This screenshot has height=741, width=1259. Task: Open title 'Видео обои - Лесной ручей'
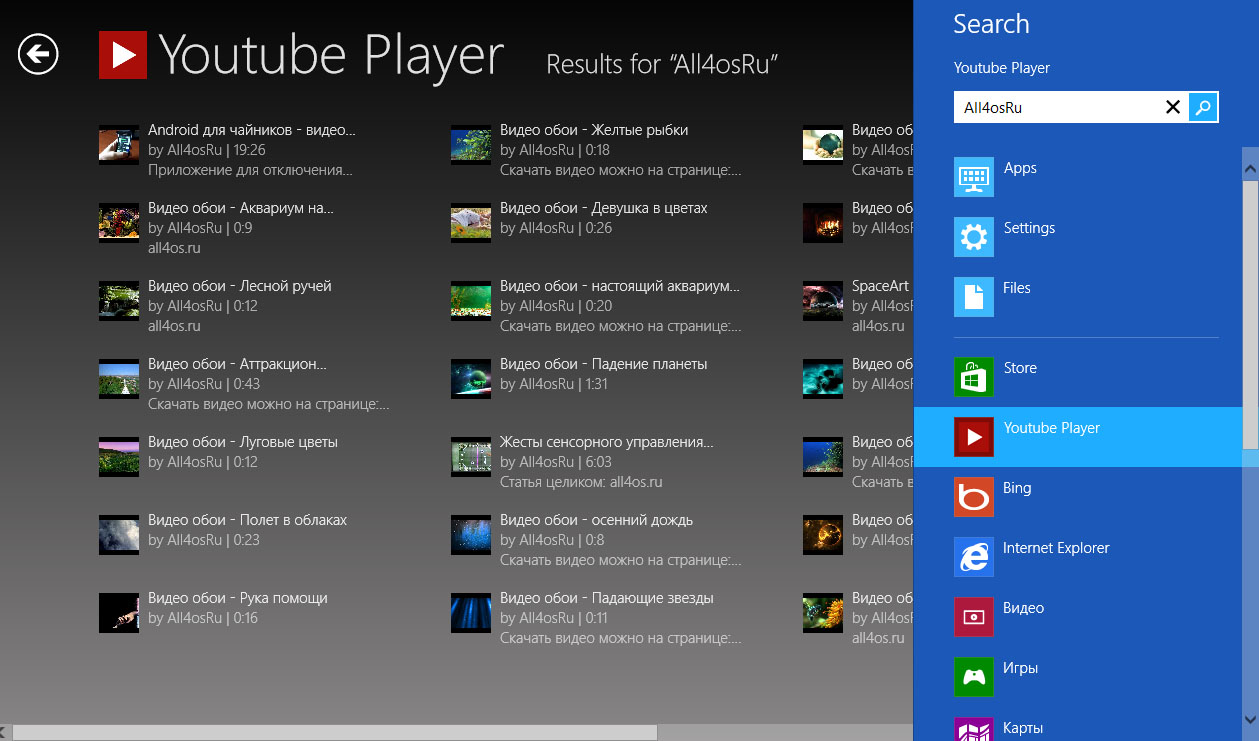pyautogui.click(x=240, y=286)
